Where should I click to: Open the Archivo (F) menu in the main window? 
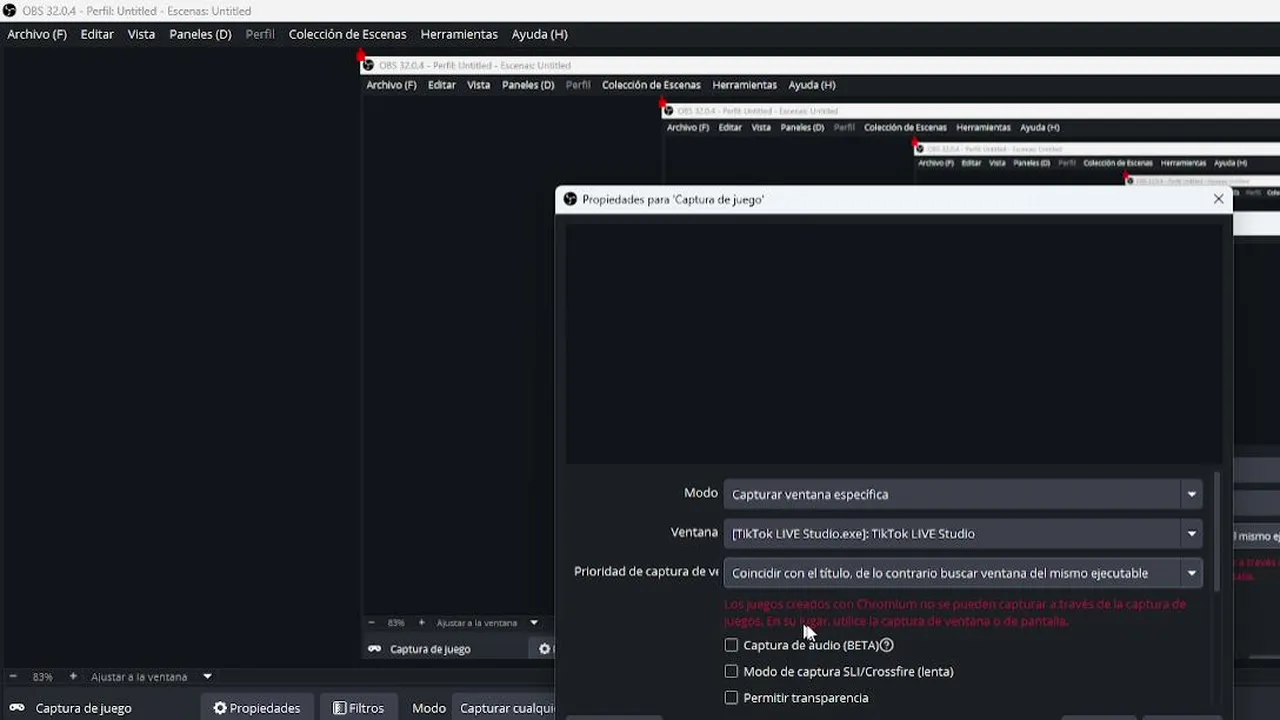coord(37,34)
